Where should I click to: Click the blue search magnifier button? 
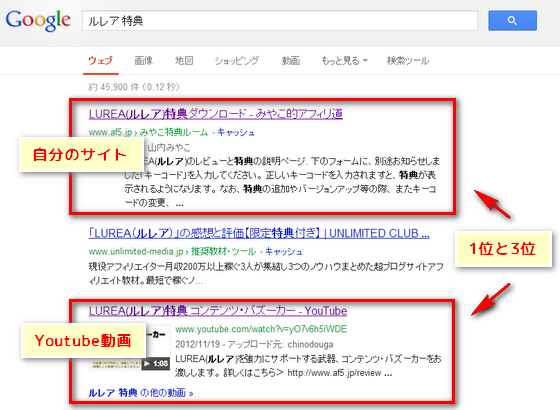point(512,21)
